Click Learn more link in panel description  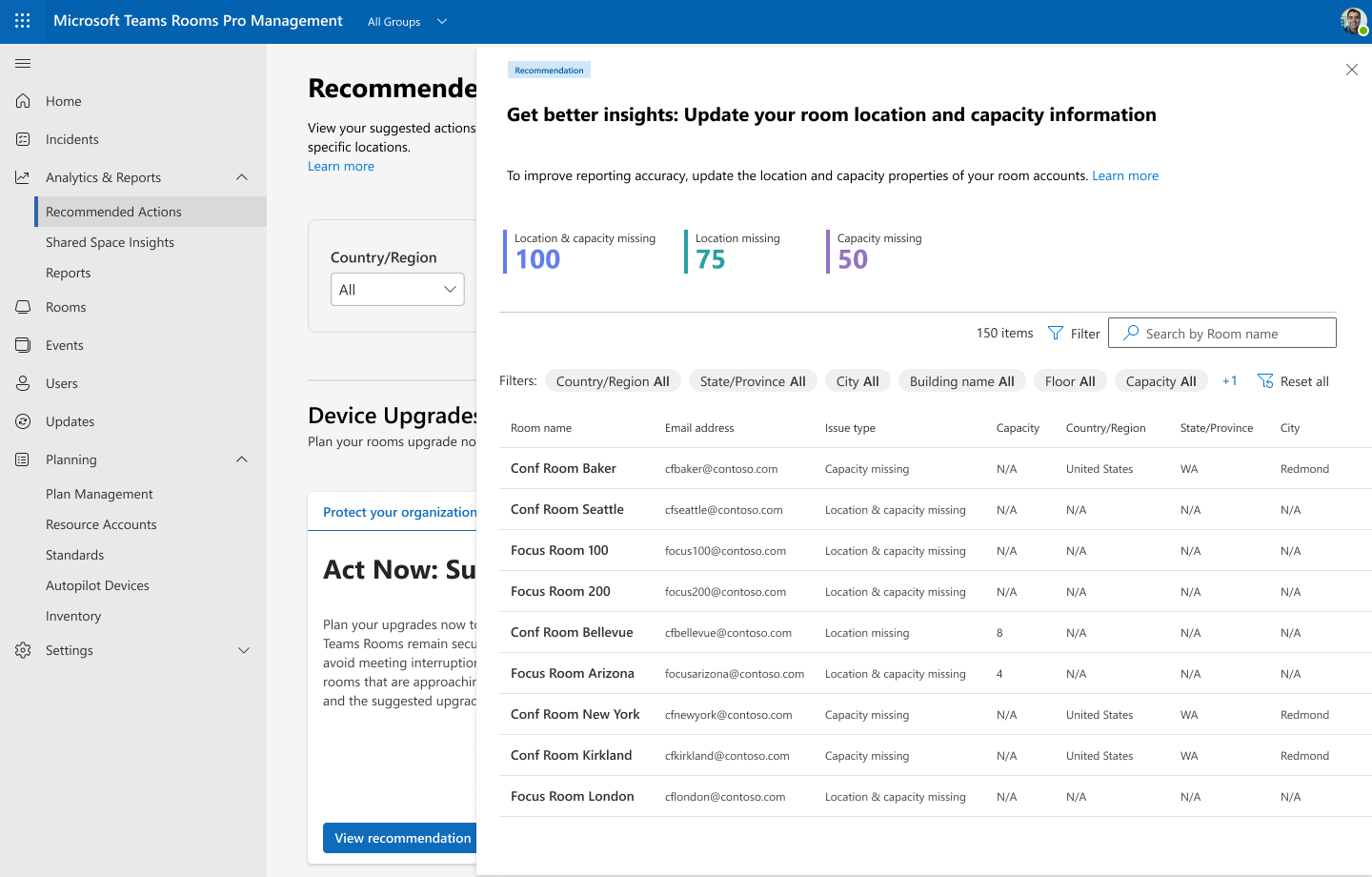click(x=1125, y=175)
